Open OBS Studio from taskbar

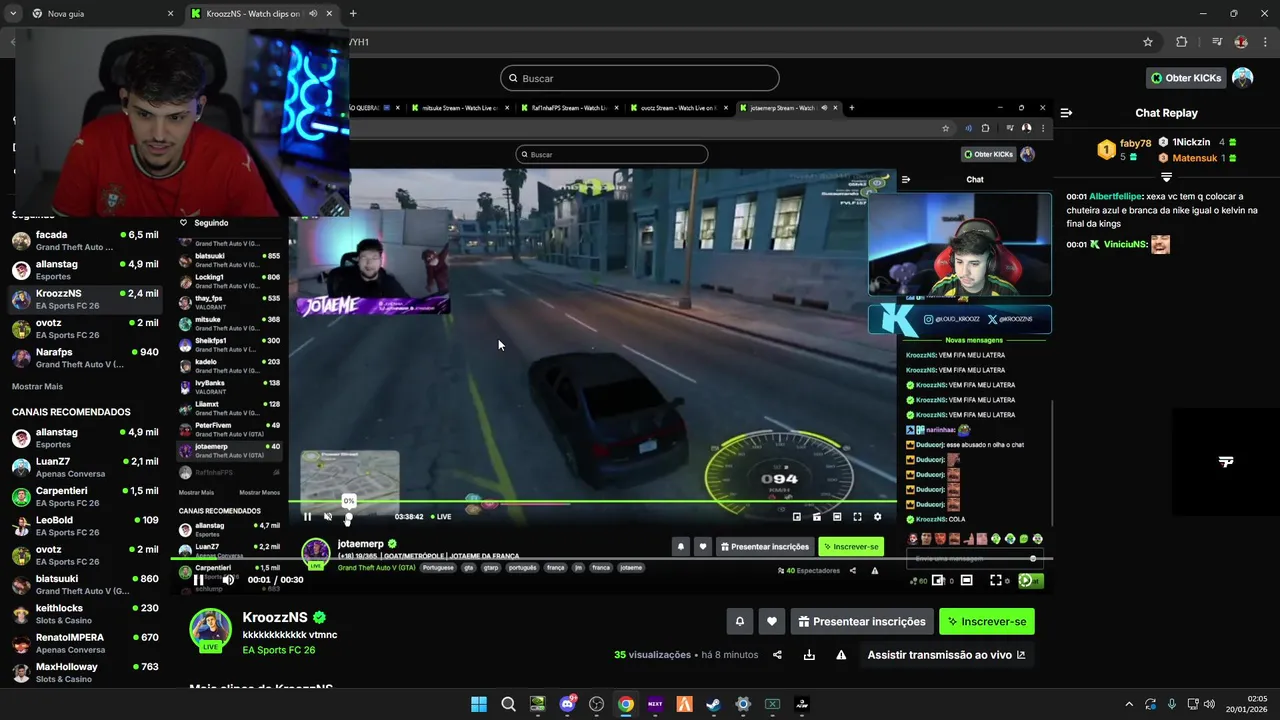tap(597, 704)
